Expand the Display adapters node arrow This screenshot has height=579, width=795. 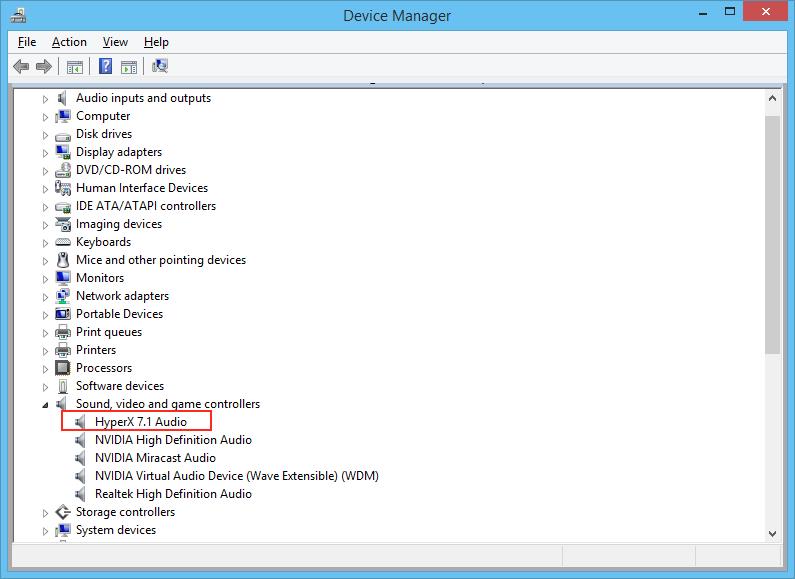tap(45, 153)
